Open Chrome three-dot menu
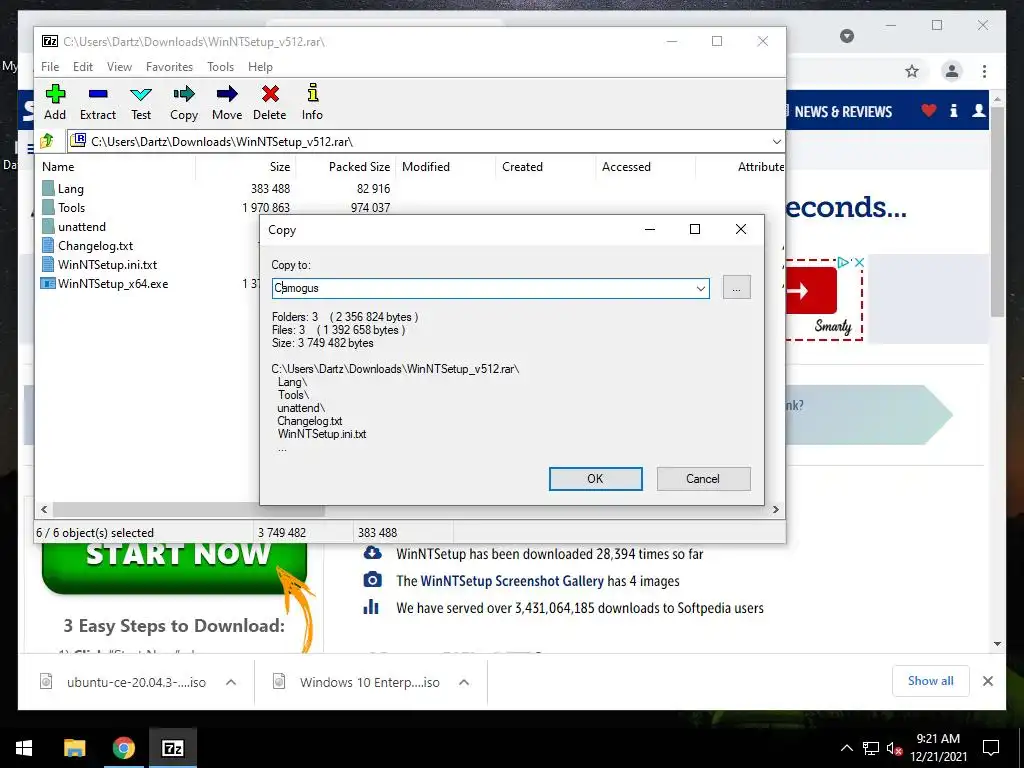1024x768 pixels. point(984,71)
